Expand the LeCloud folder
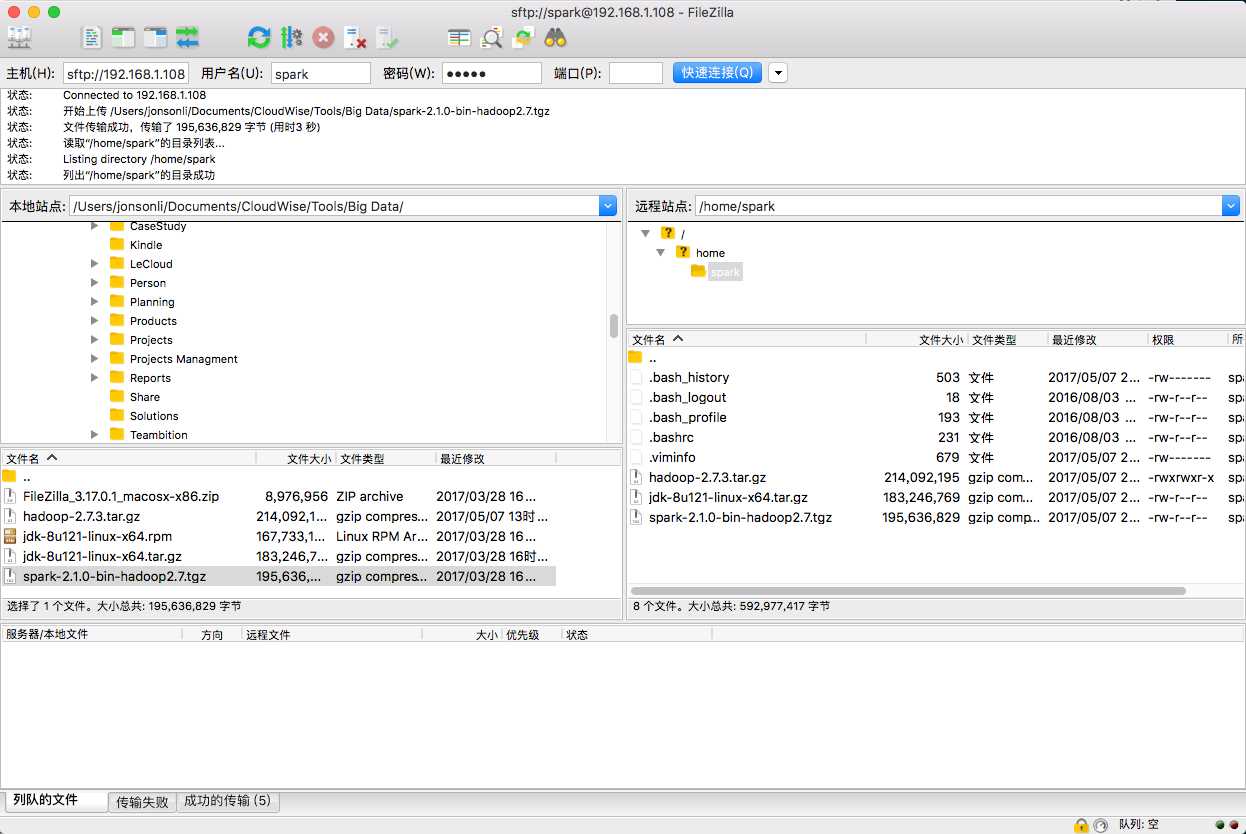This screenshot has width=1246, height=834. point(95,264)
